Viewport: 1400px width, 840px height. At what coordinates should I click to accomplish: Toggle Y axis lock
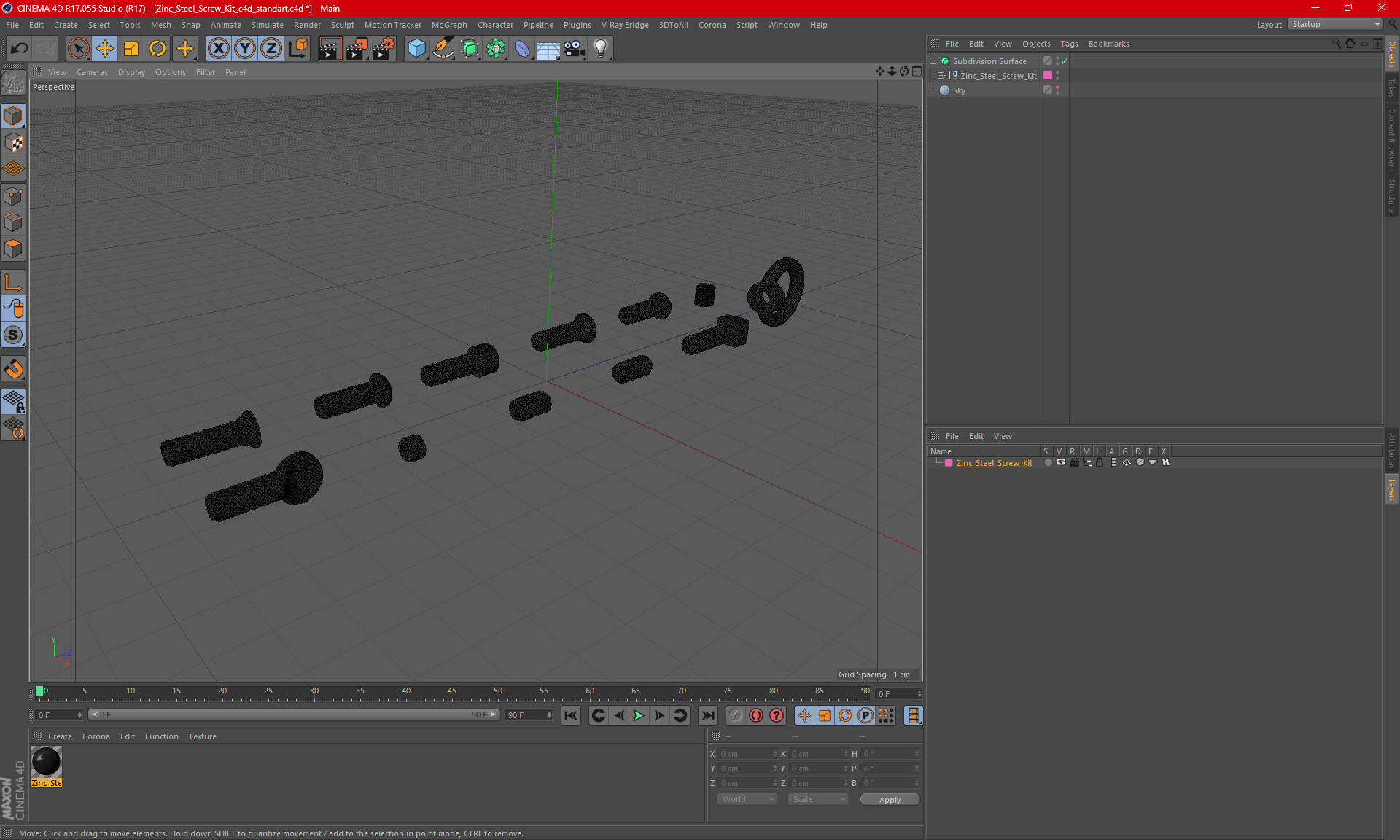point(245,49)
